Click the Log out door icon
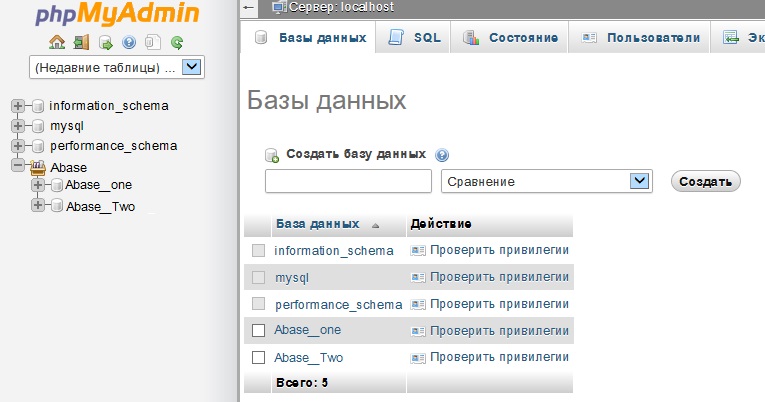 [81, 42]
